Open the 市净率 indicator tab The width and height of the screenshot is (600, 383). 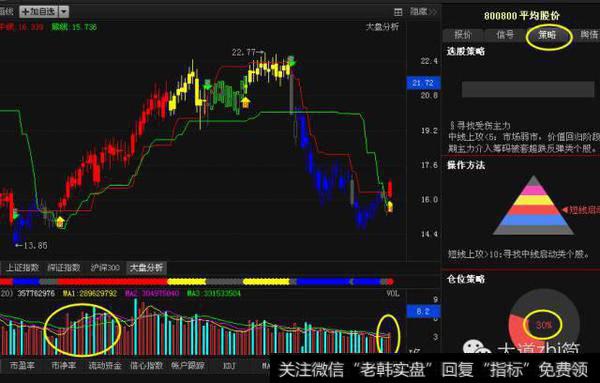pos(64,365)
